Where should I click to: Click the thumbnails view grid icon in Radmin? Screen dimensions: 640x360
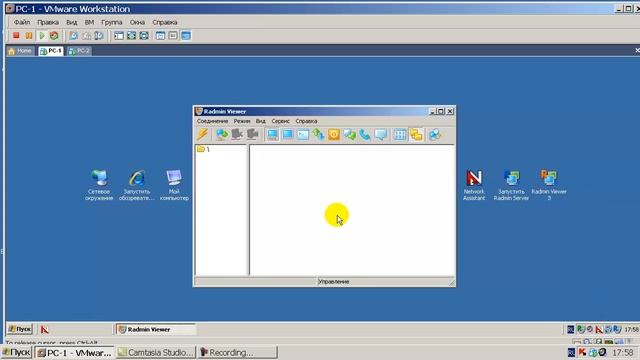(x=400, y=134)
